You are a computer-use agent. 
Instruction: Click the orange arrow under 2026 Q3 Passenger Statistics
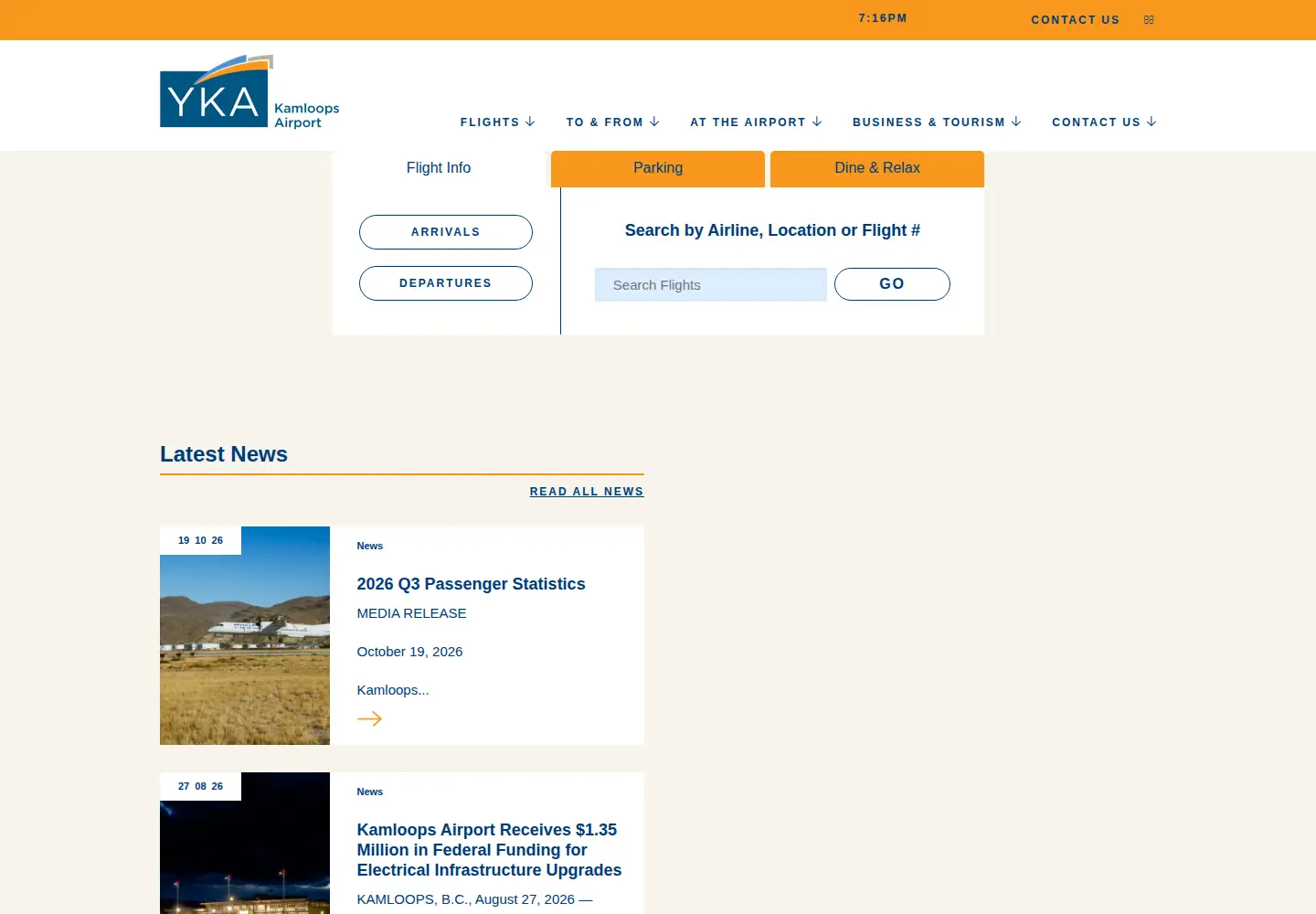369,718
